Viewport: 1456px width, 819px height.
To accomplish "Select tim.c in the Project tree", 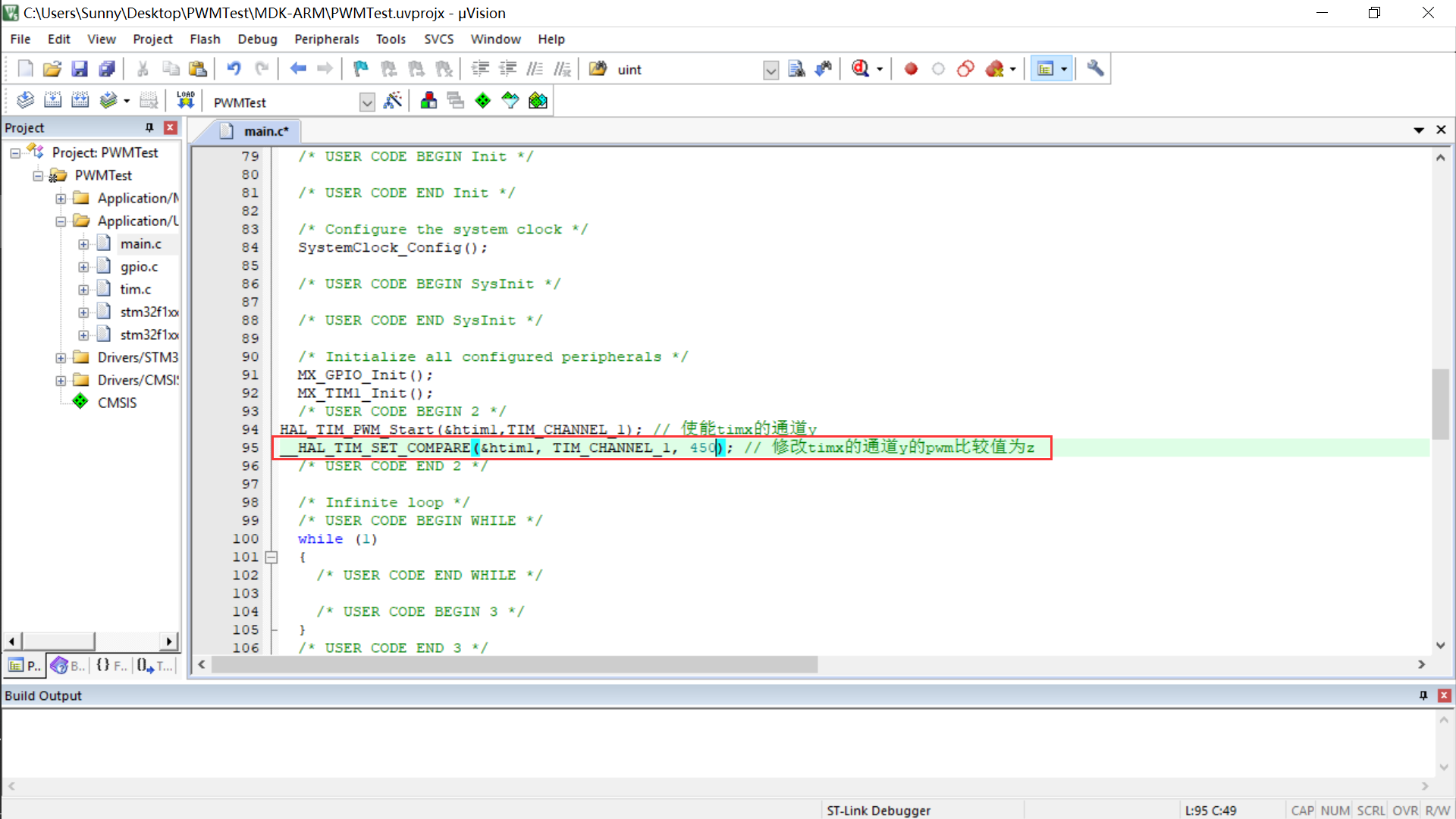I will (x=135, y=289).
